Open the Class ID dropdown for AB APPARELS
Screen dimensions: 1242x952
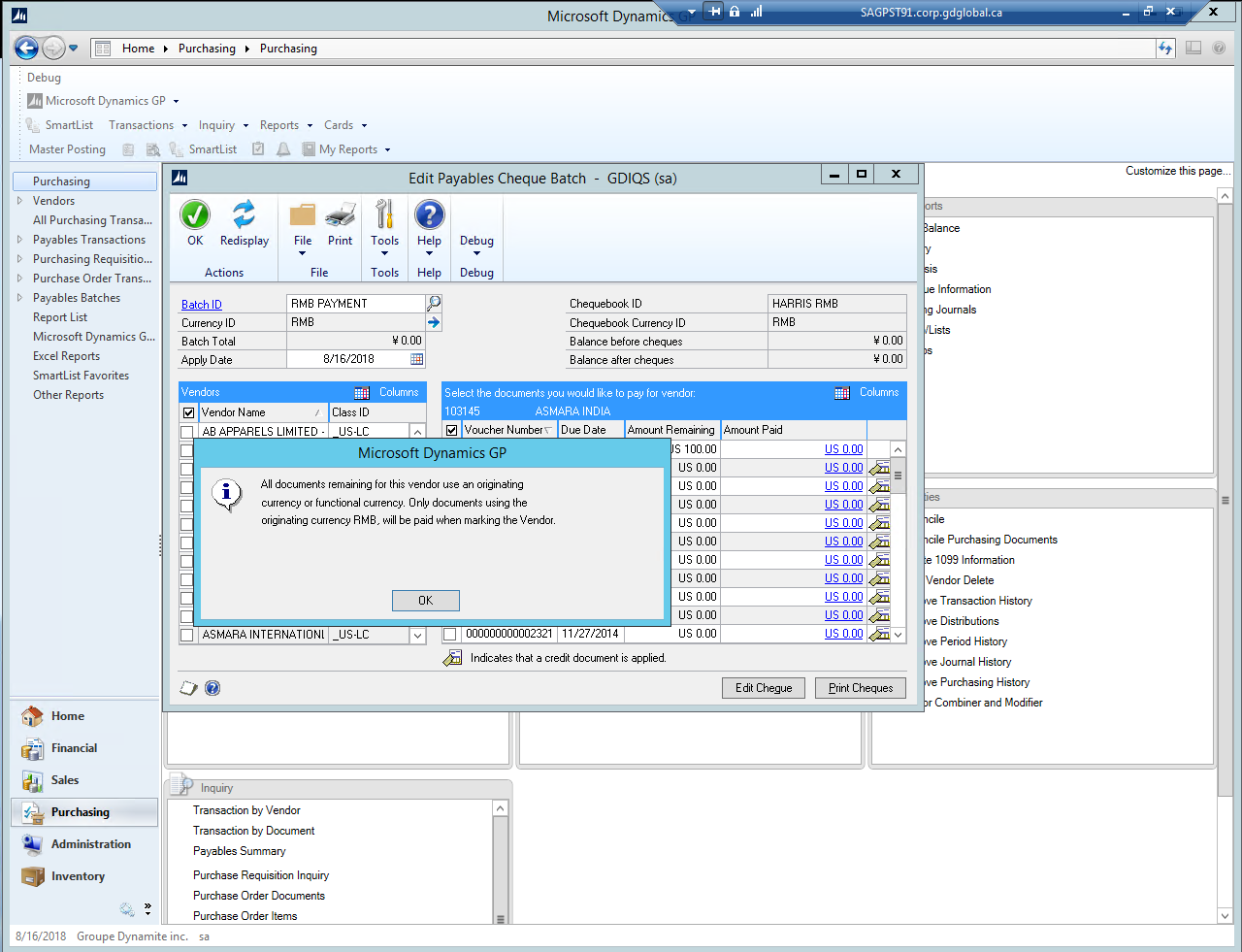(x=417, y=430)
